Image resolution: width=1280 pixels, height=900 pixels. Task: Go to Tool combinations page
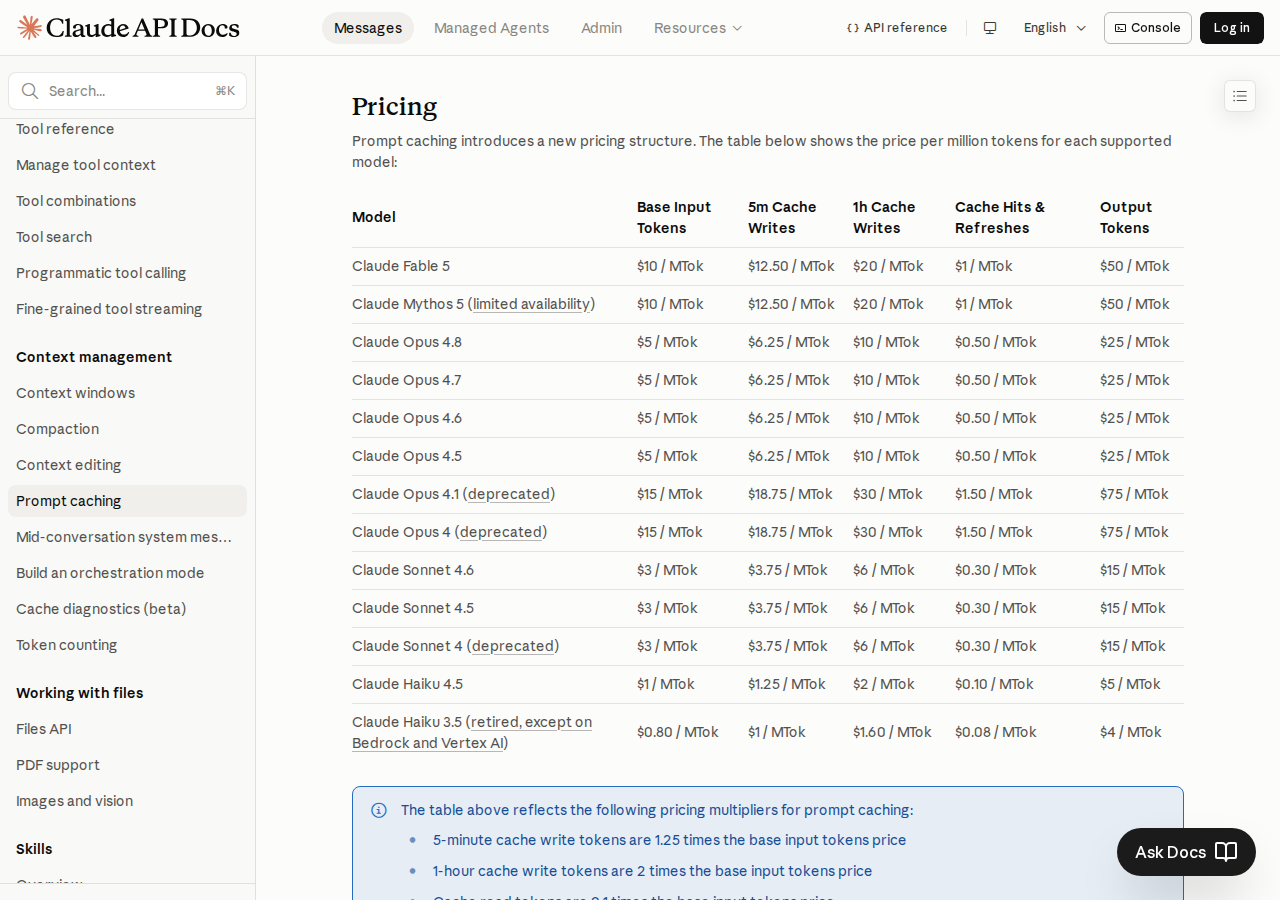(127, 201)
